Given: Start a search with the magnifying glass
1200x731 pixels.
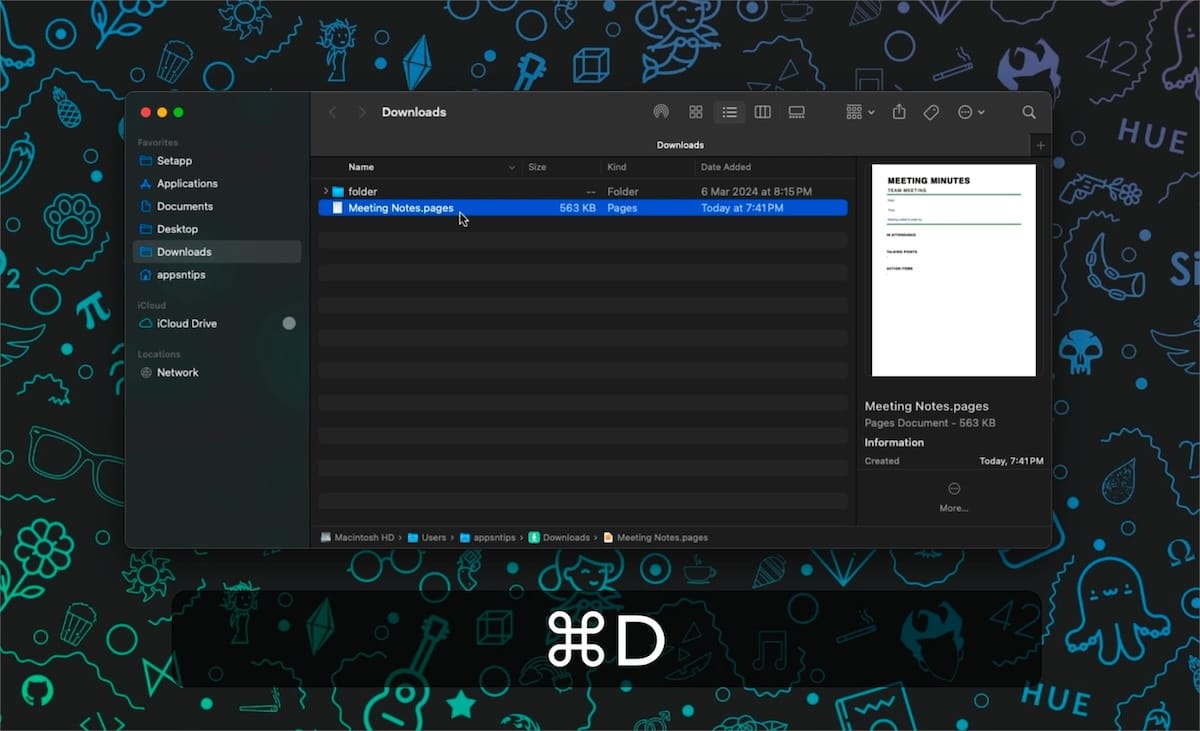Looking at the screenshot, I should pyautogui.click(x=1029, y=112).
